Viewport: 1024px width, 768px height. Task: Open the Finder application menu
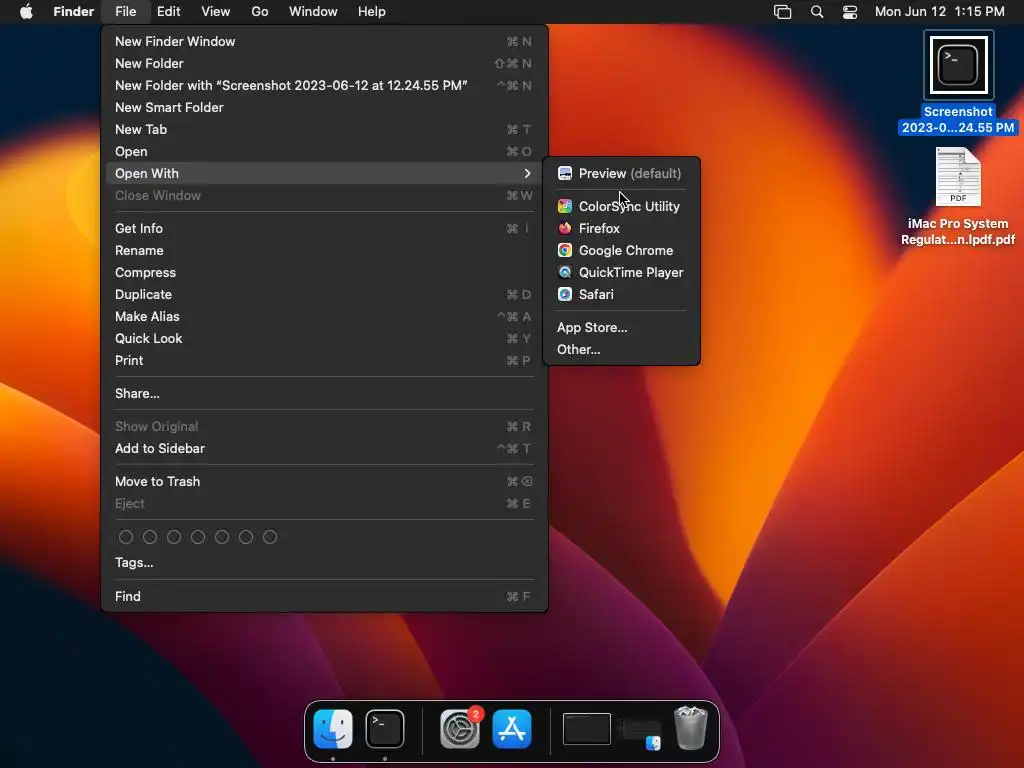pyautogui.click(x=74, y=12)
